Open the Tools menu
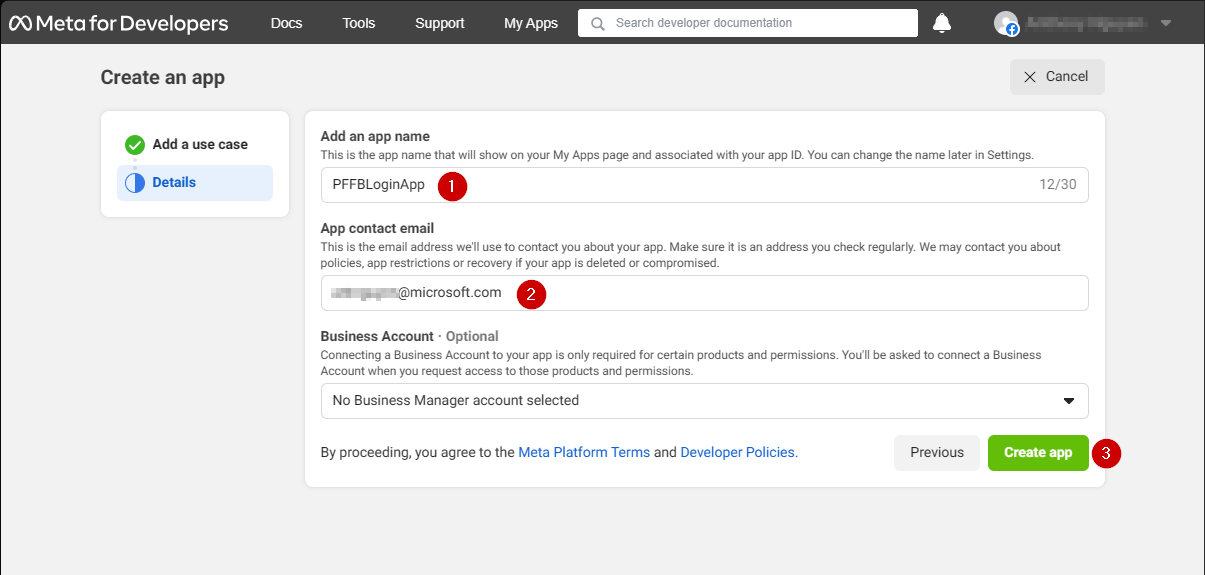This screenshot has width=1205, height=575. [359, 23]
